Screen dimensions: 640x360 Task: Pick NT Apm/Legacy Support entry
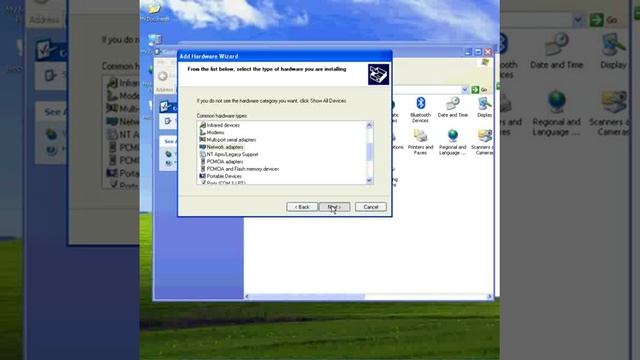click(229, 154)
